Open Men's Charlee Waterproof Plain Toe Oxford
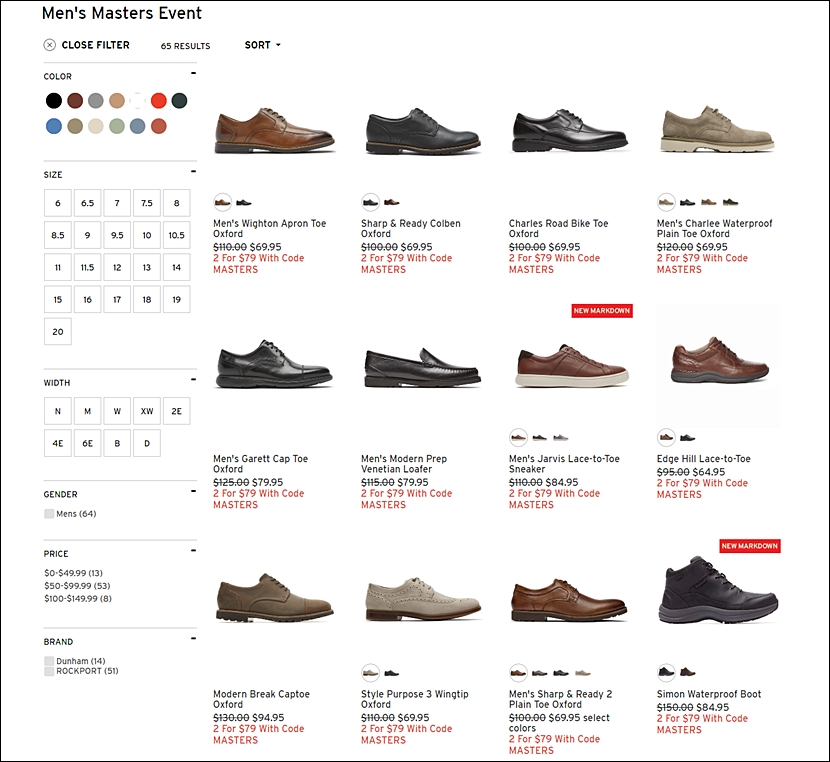 [715, 229]
